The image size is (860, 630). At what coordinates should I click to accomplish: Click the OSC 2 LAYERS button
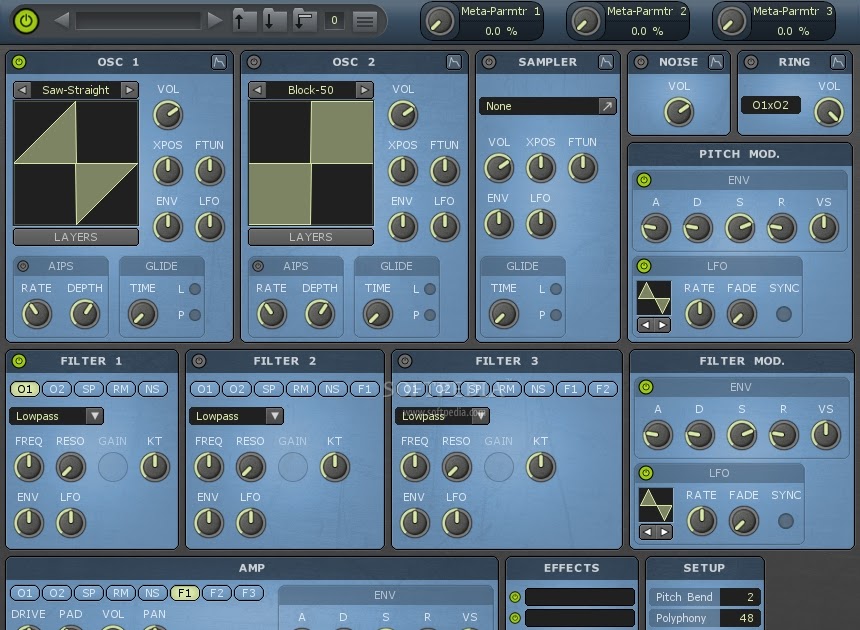pyautogui.click(x=311, y=237)
